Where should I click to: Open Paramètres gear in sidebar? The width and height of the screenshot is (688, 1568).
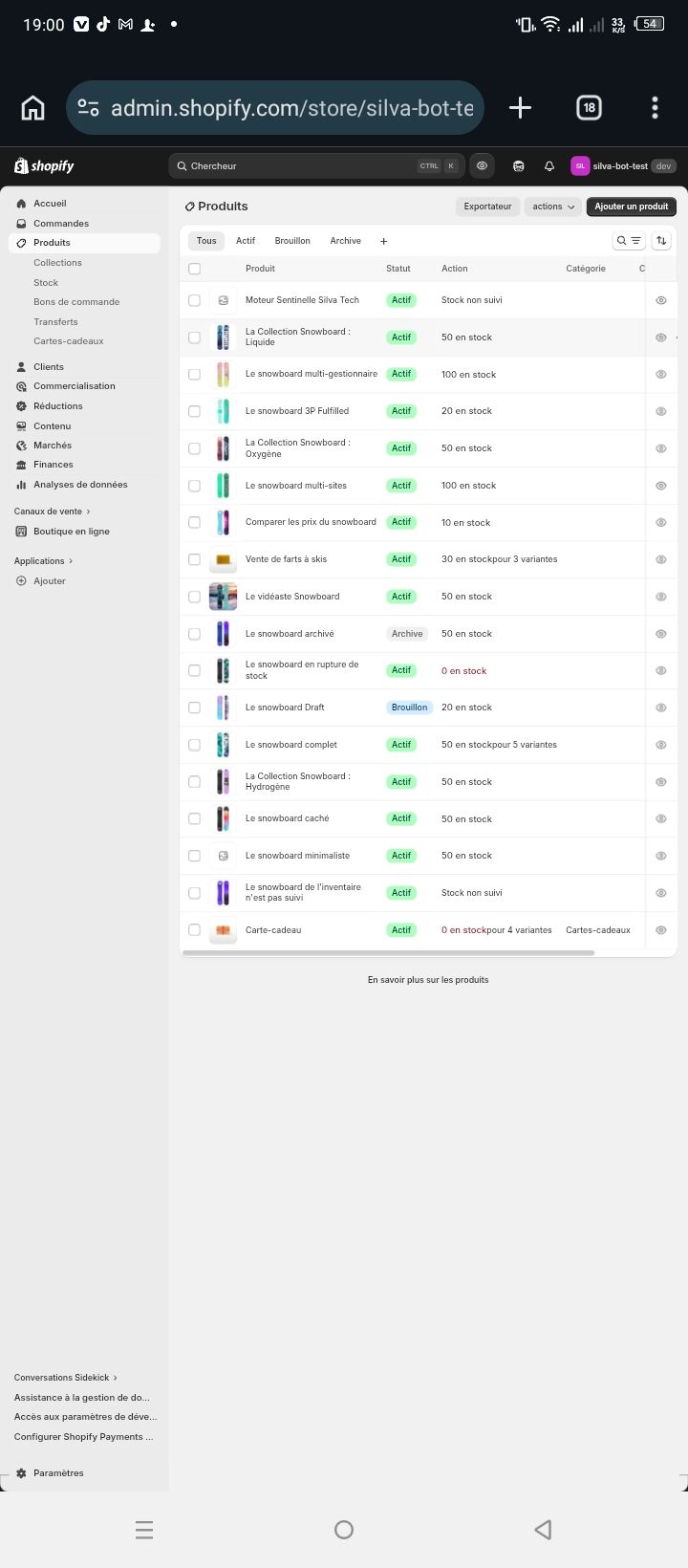(57, 1473)
